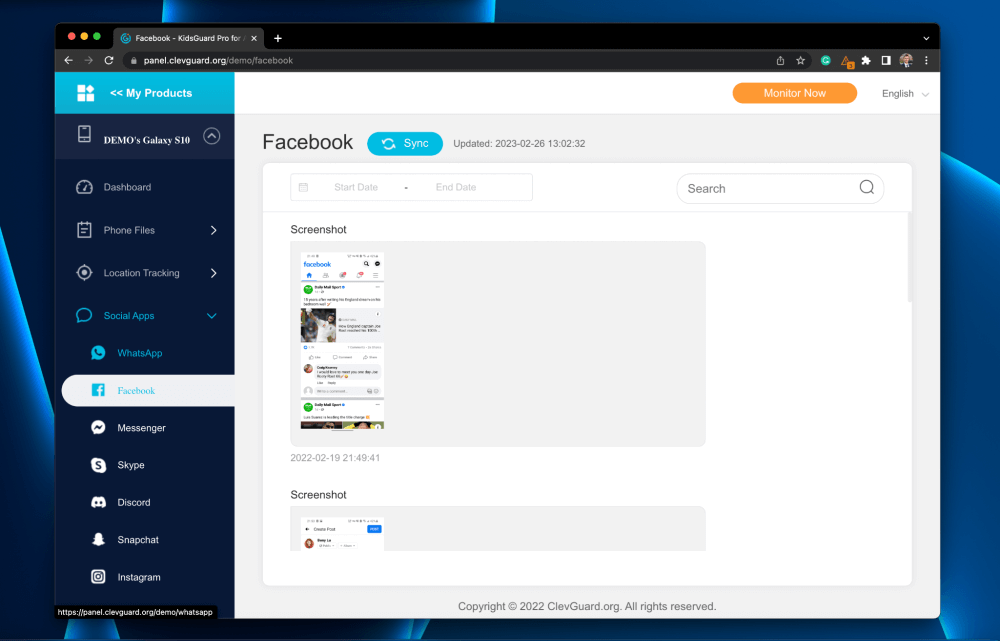Open the English language dropdown

click(x=905, y=94)
